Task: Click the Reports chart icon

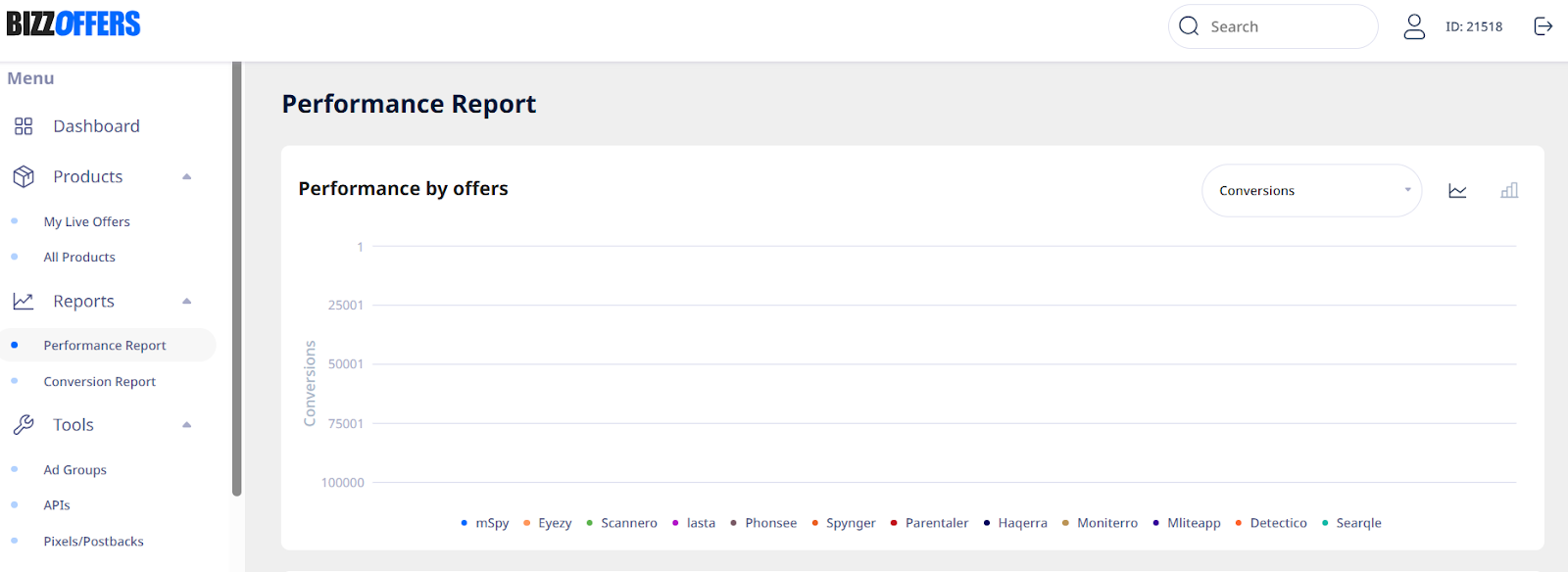Action: point(24,301)
